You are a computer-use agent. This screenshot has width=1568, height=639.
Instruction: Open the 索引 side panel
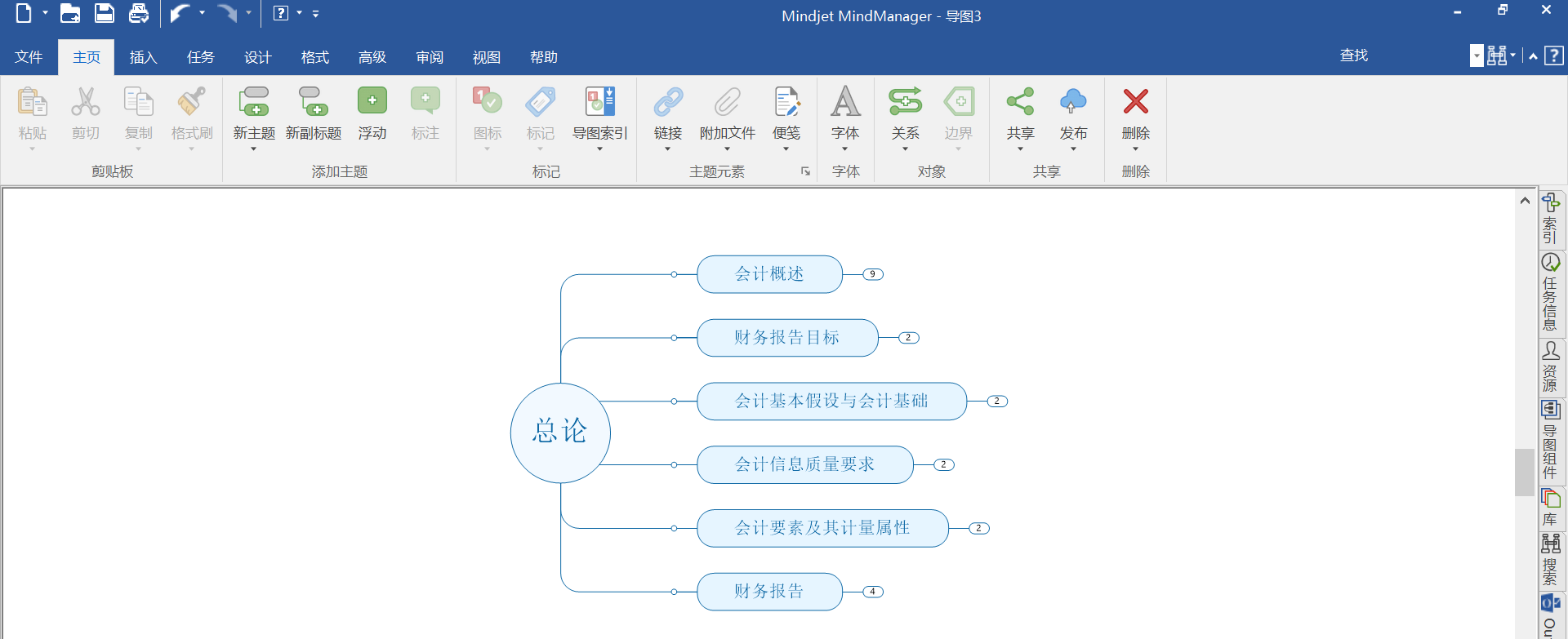(x=1551, y=219)
